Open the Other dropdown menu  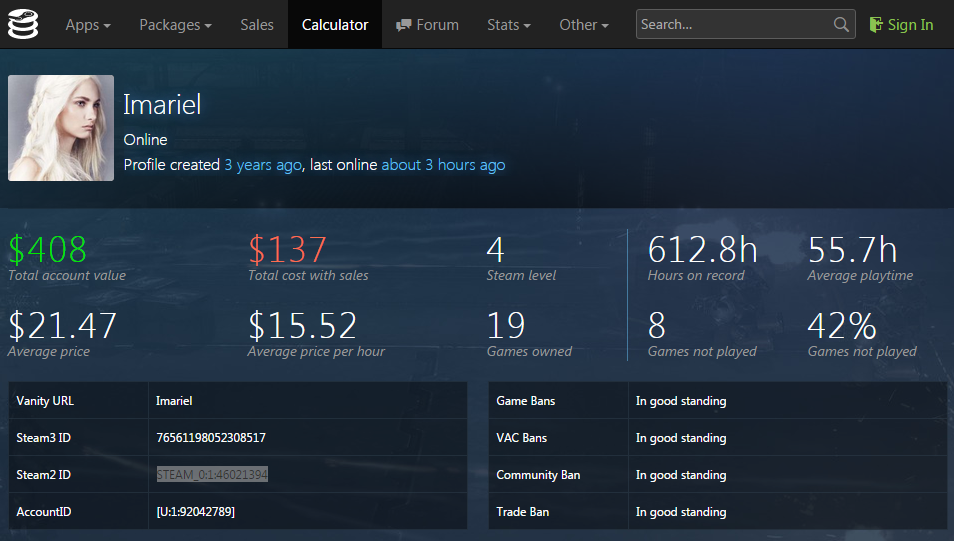pos(584,24)
